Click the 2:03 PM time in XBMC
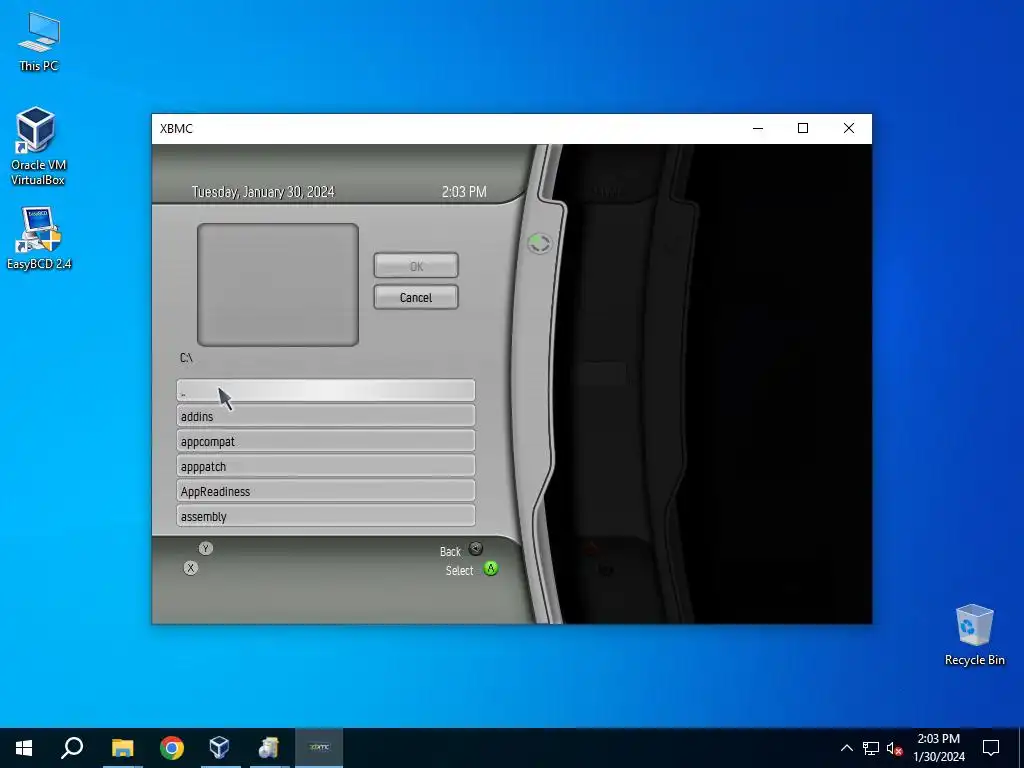1024x768 pixels. point(464,192)
